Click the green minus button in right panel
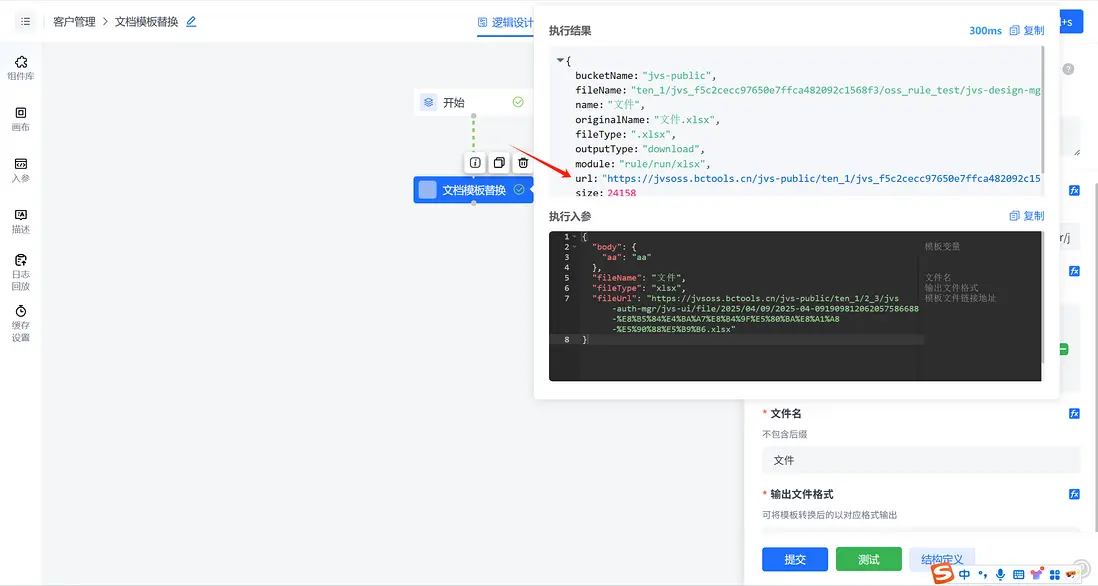Image resolution: width=1098 pixels, height=586 pixels. 1064,349
